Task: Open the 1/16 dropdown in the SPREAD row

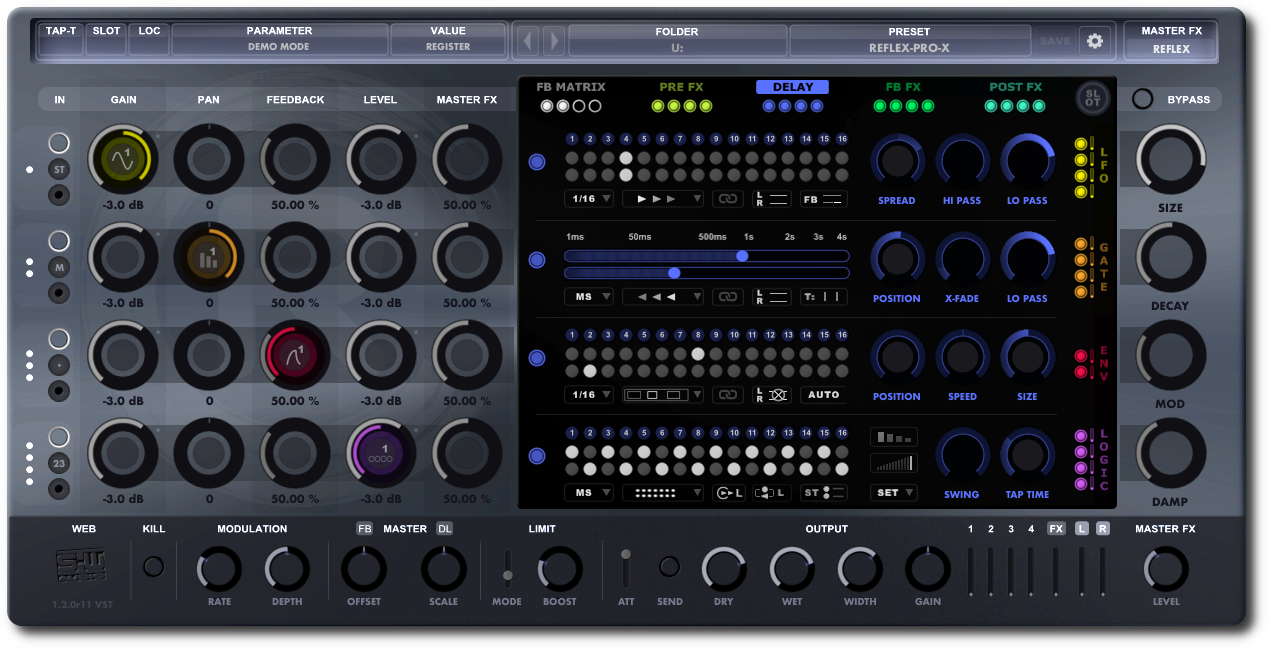Action: coord(589,199)
